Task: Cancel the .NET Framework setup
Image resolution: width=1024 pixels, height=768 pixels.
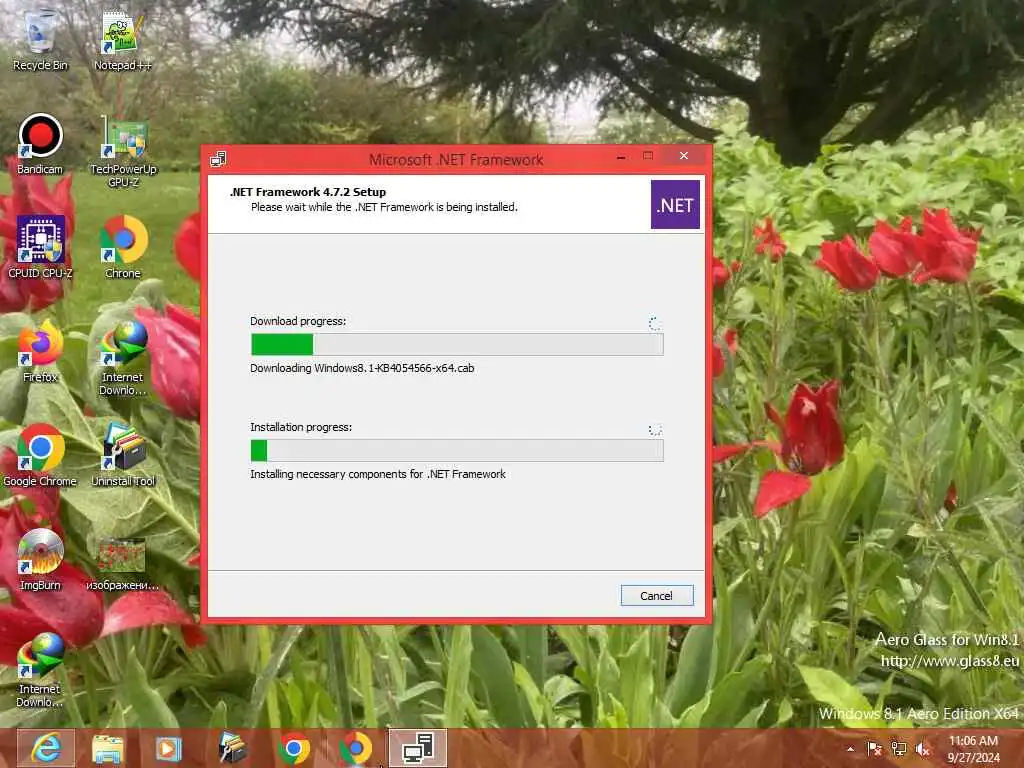Action: point(656,596)
